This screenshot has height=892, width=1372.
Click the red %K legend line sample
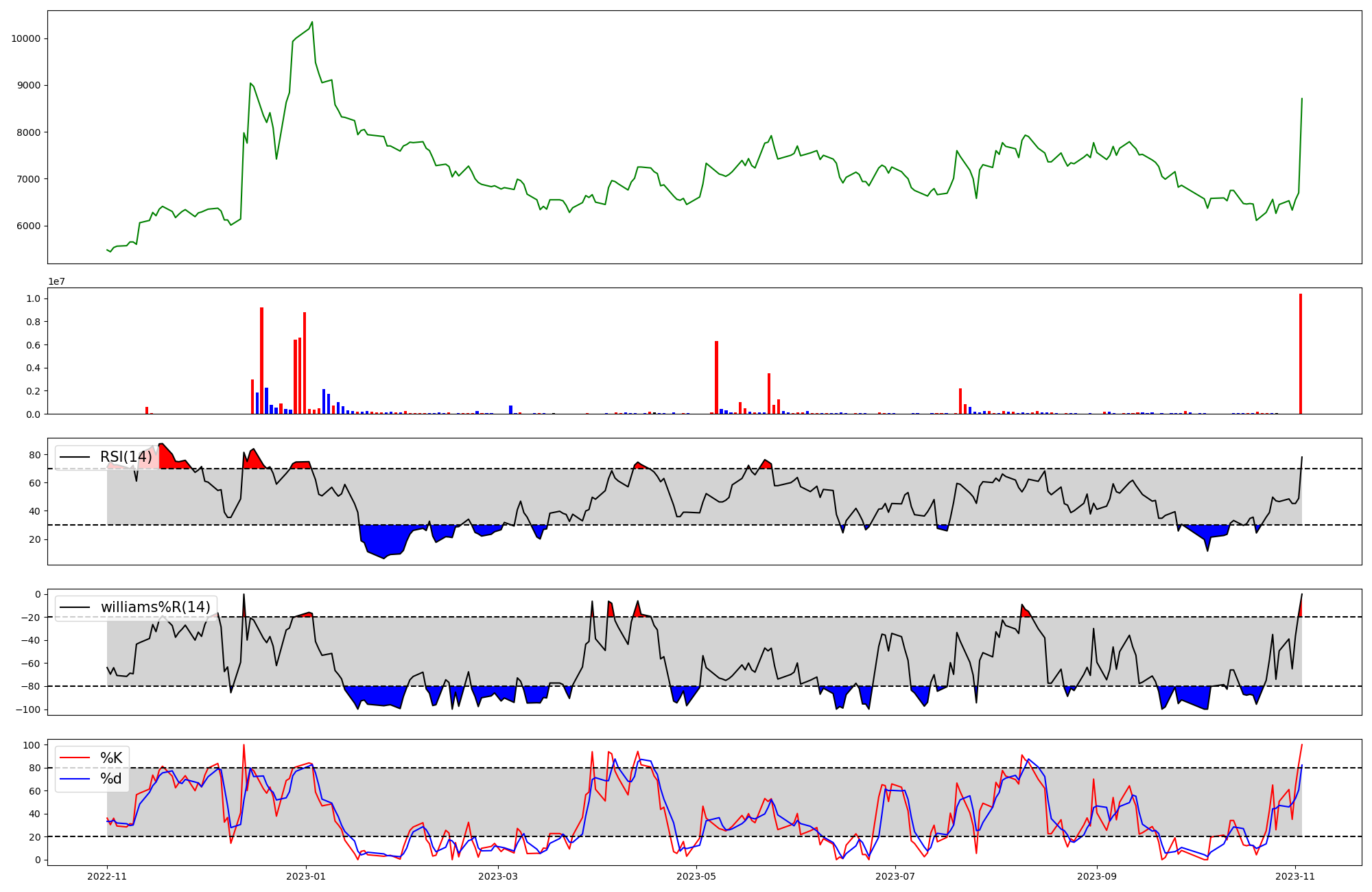pyautogui.click(x=75, y=758)
